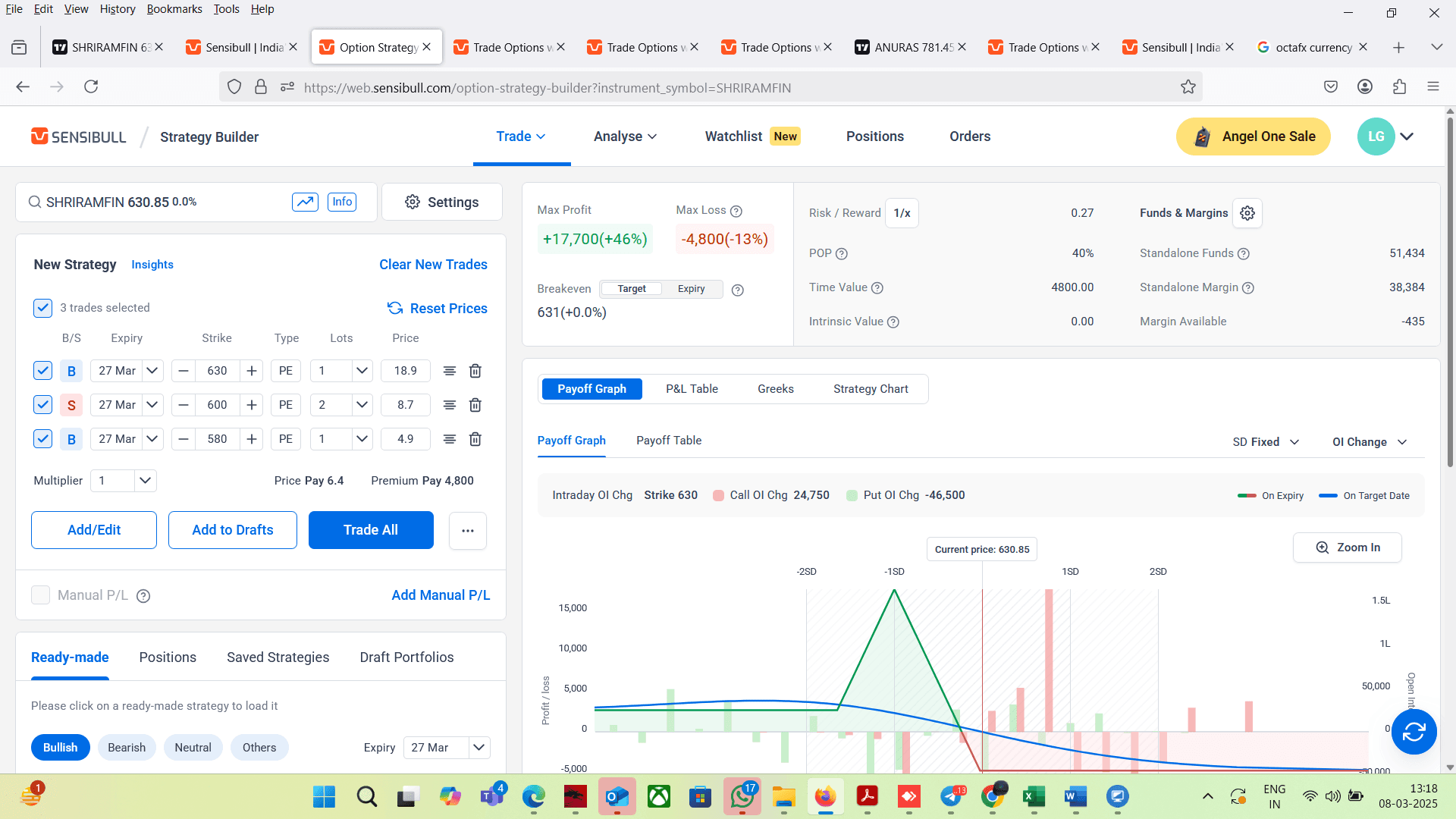This screenshot has height=819, width=1456.
Task: Click Add Manual P/L link
Action: 441,595
